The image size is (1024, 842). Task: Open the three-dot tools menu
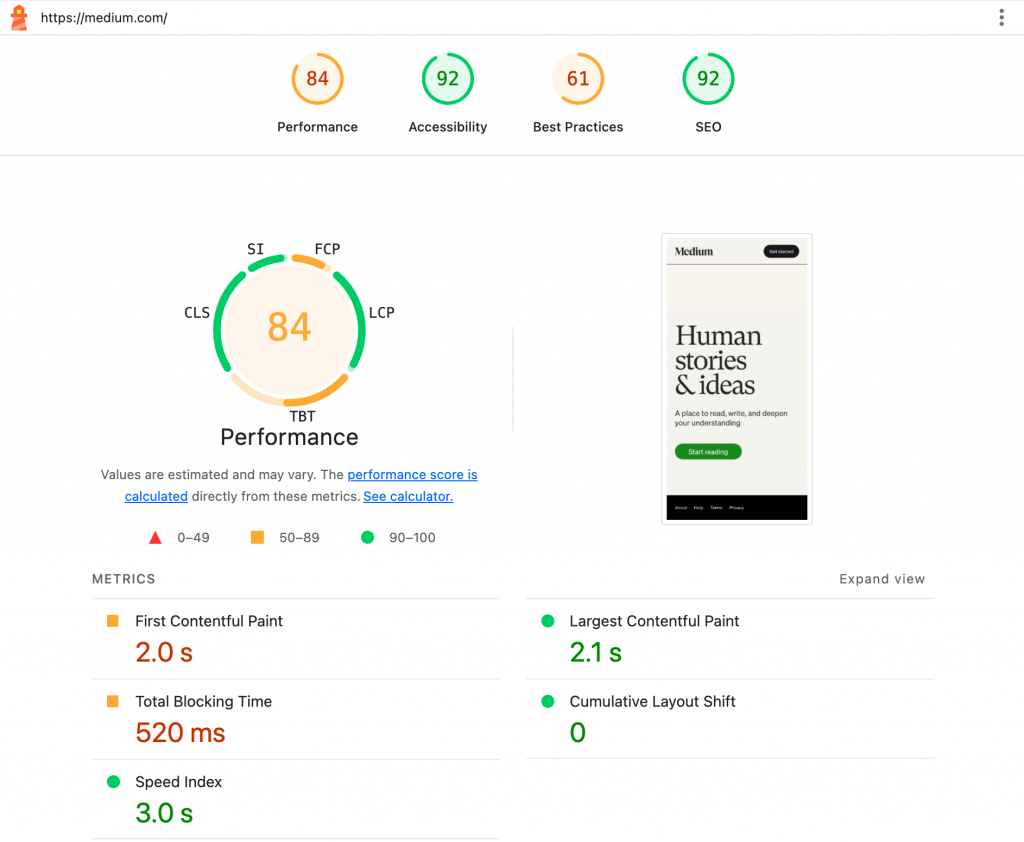click(x=1001, y=18)
